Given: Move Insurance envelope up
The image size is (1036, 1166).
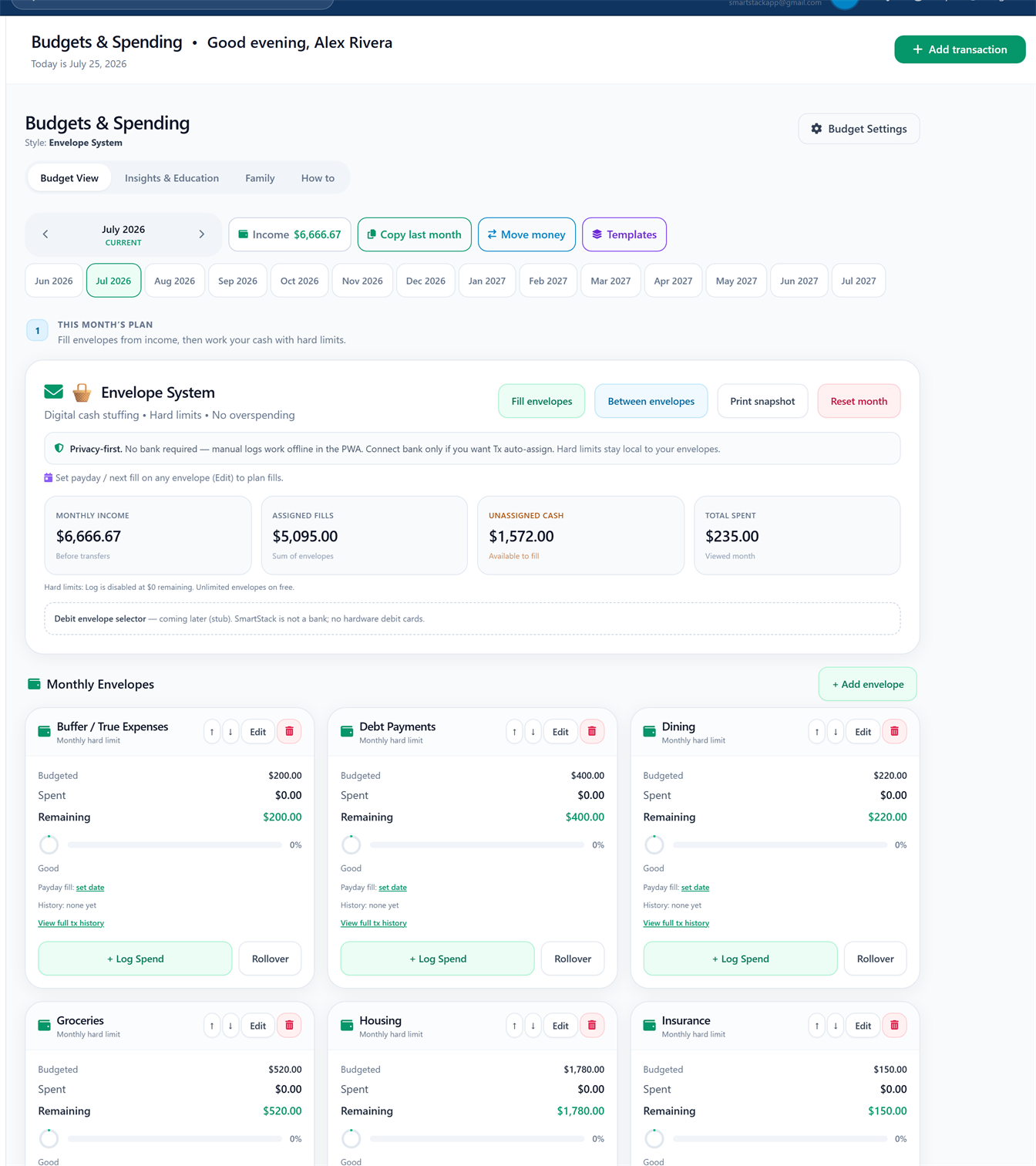Looking at the screenshot, I should pyautogui.click(x=817, y=1025).
